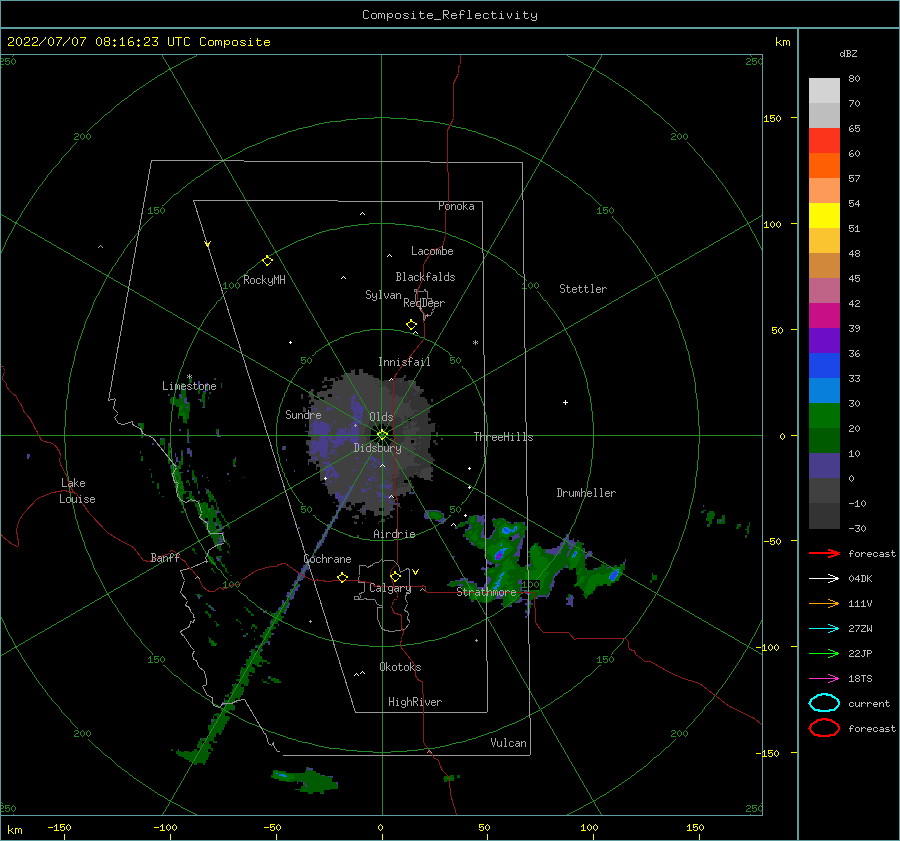
Task: Click the Composite_Reflectivity title text
Action: click(450, 15)
